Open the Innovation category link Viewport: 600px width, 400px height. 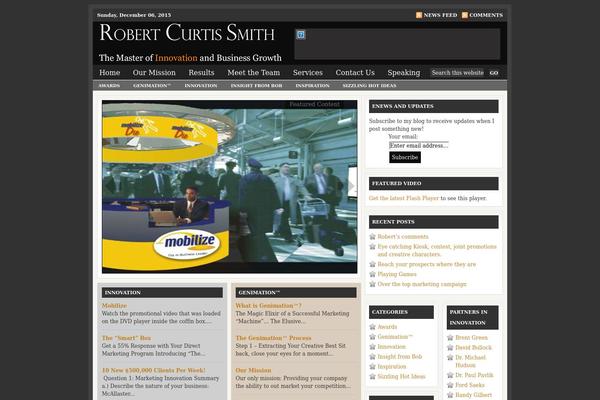click(391, 347)
